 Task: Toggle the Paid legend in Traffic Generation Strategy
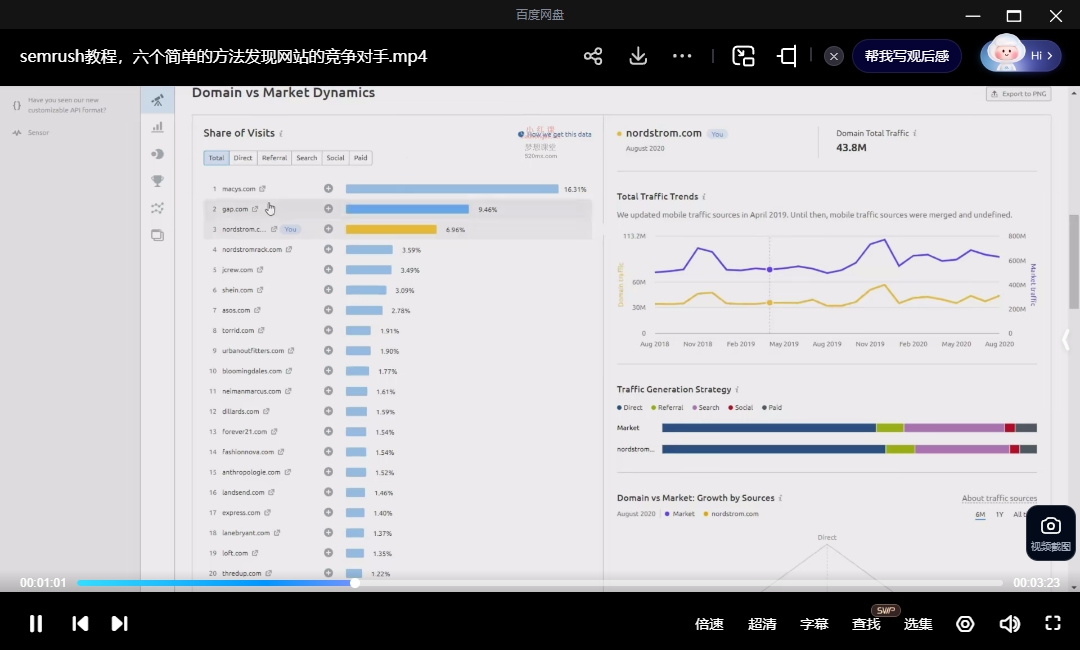click(771, 408)
